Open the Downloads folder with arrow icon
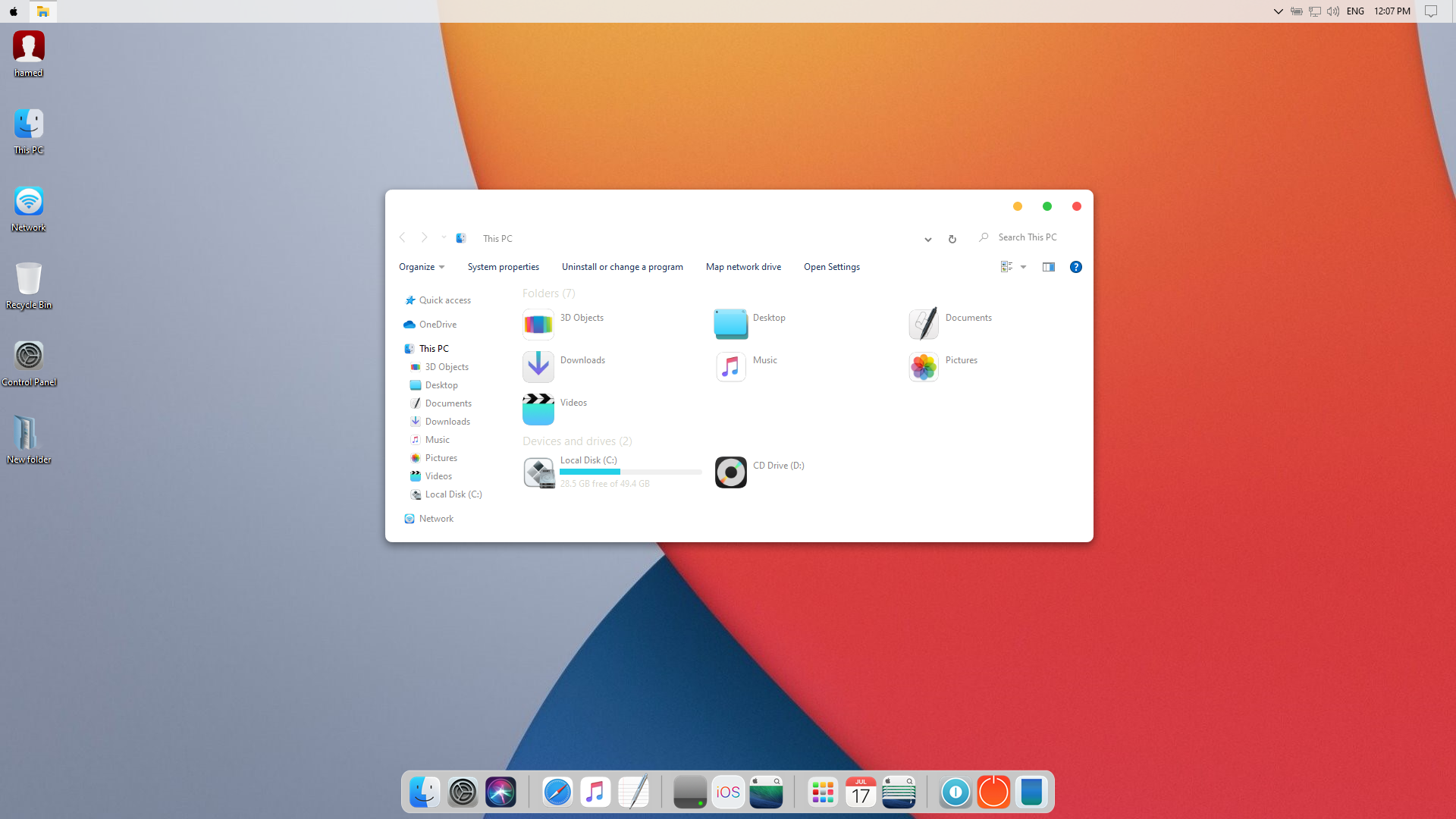Image resolution: width=1456 pixels, height=819 pixels. [x=538, y=367]
